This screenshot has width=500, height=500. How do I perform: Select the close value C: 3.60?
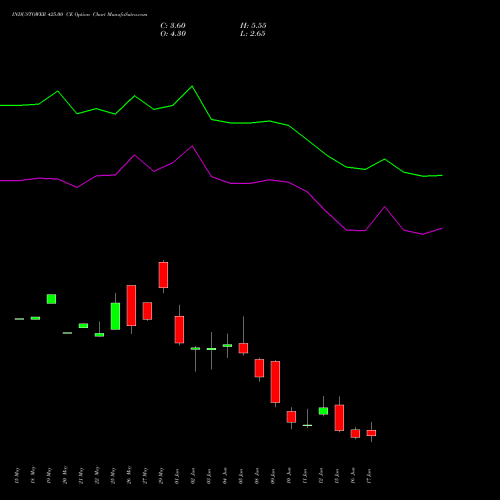coord(173,26)
